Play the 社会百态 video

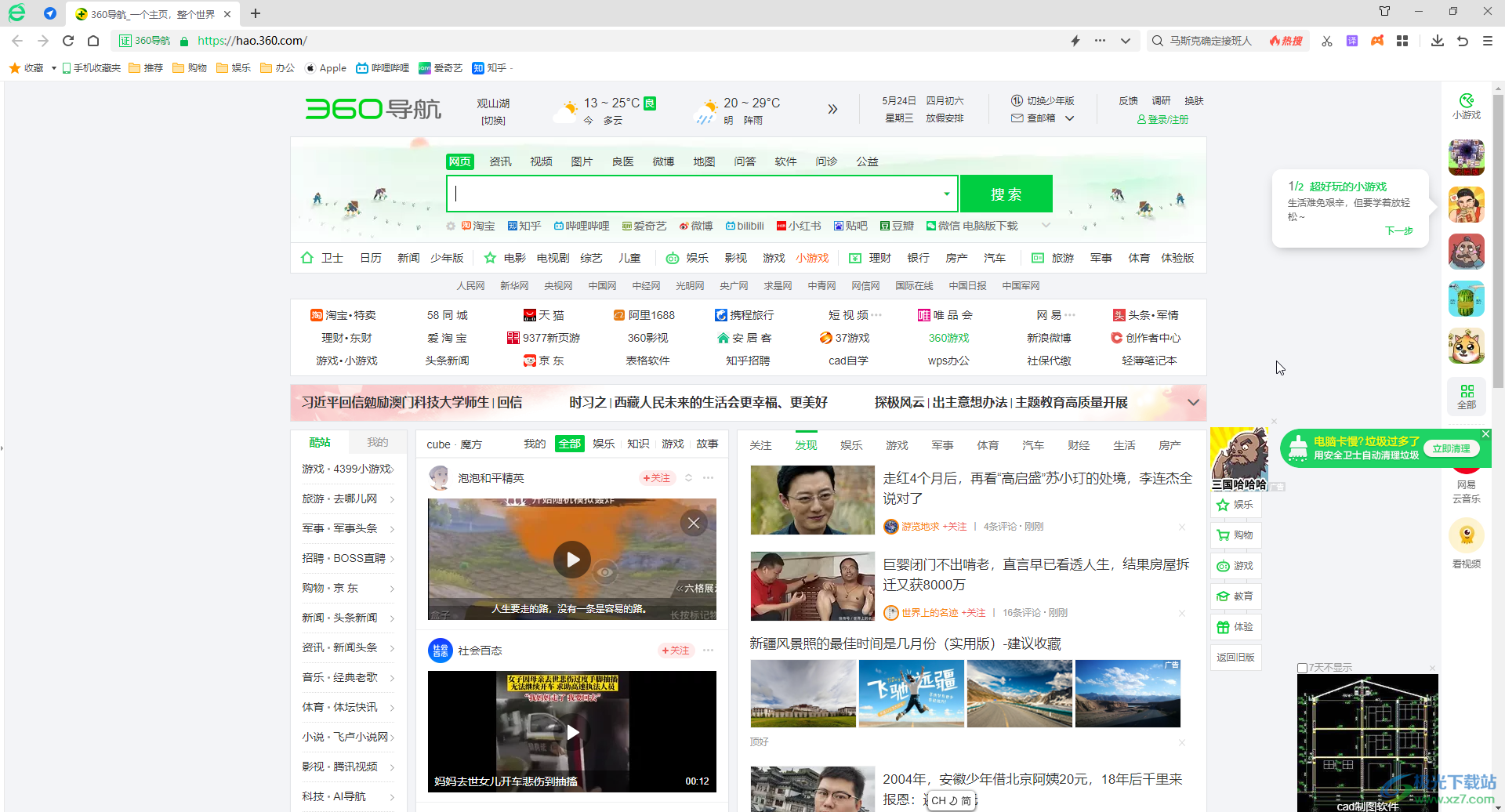572,732
